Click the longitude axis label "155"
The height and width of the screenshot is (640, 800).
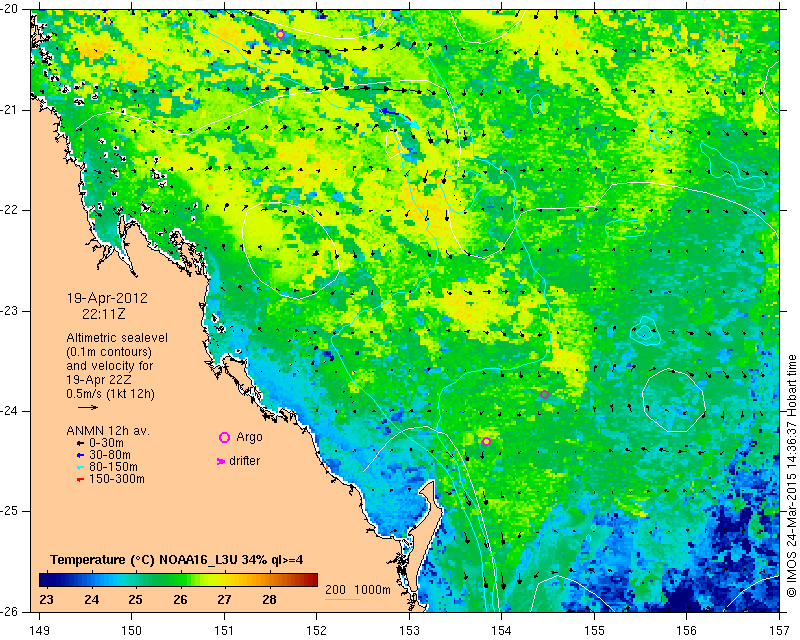point(594,630)
